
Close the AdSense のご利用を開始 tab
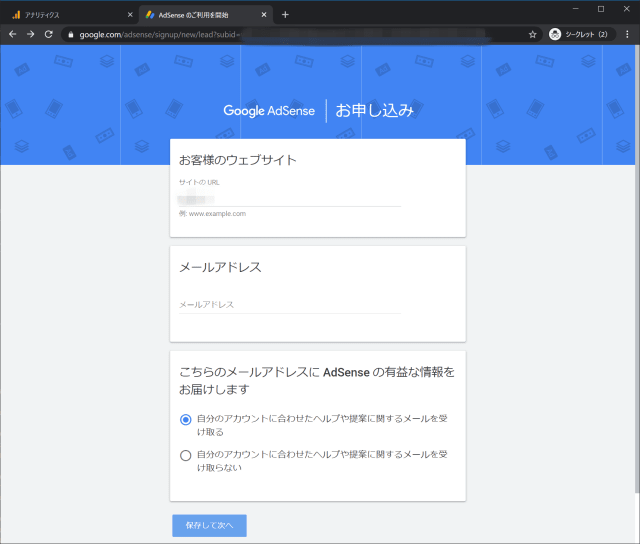tap(264, 15)
